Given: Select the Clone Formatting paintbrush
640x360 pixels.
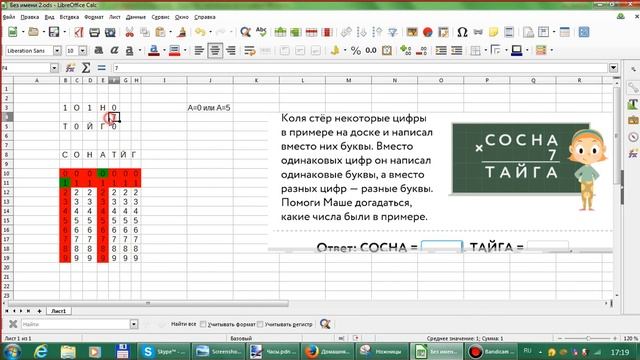Looking at the screenshot, I should (x=182, y=32).
